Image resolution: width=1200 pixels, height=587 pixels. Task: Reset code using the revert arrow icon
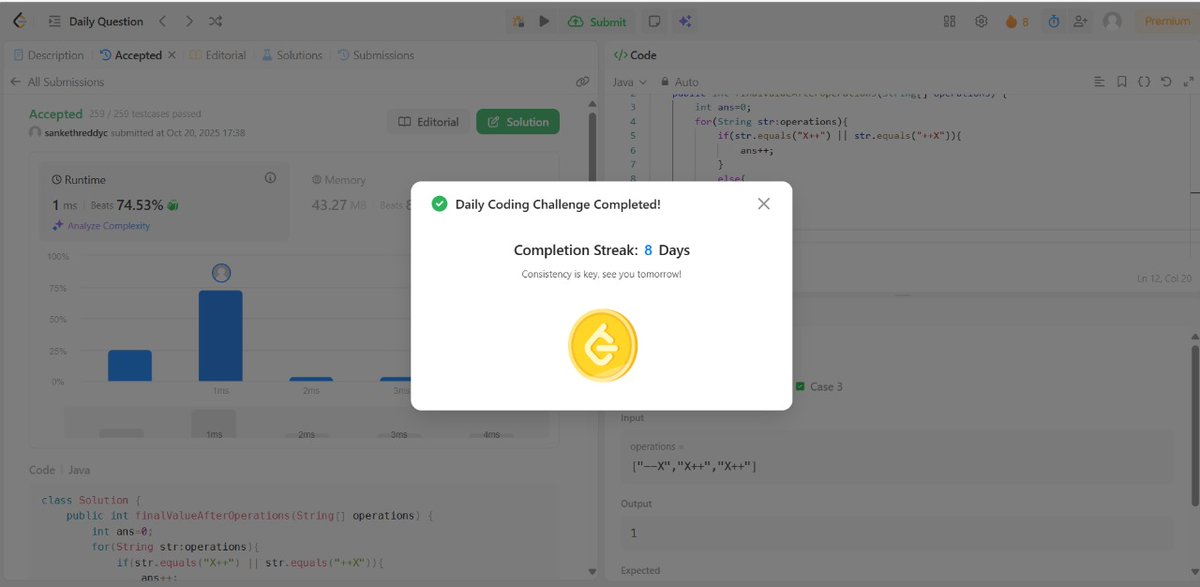tap(1166, 81)
